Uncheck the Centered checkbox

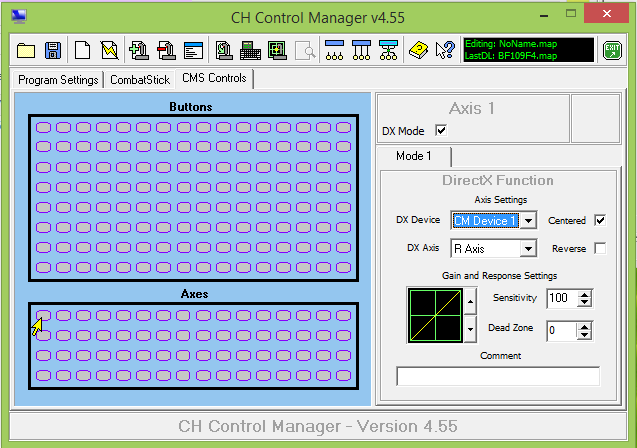(x=600, y=220)
